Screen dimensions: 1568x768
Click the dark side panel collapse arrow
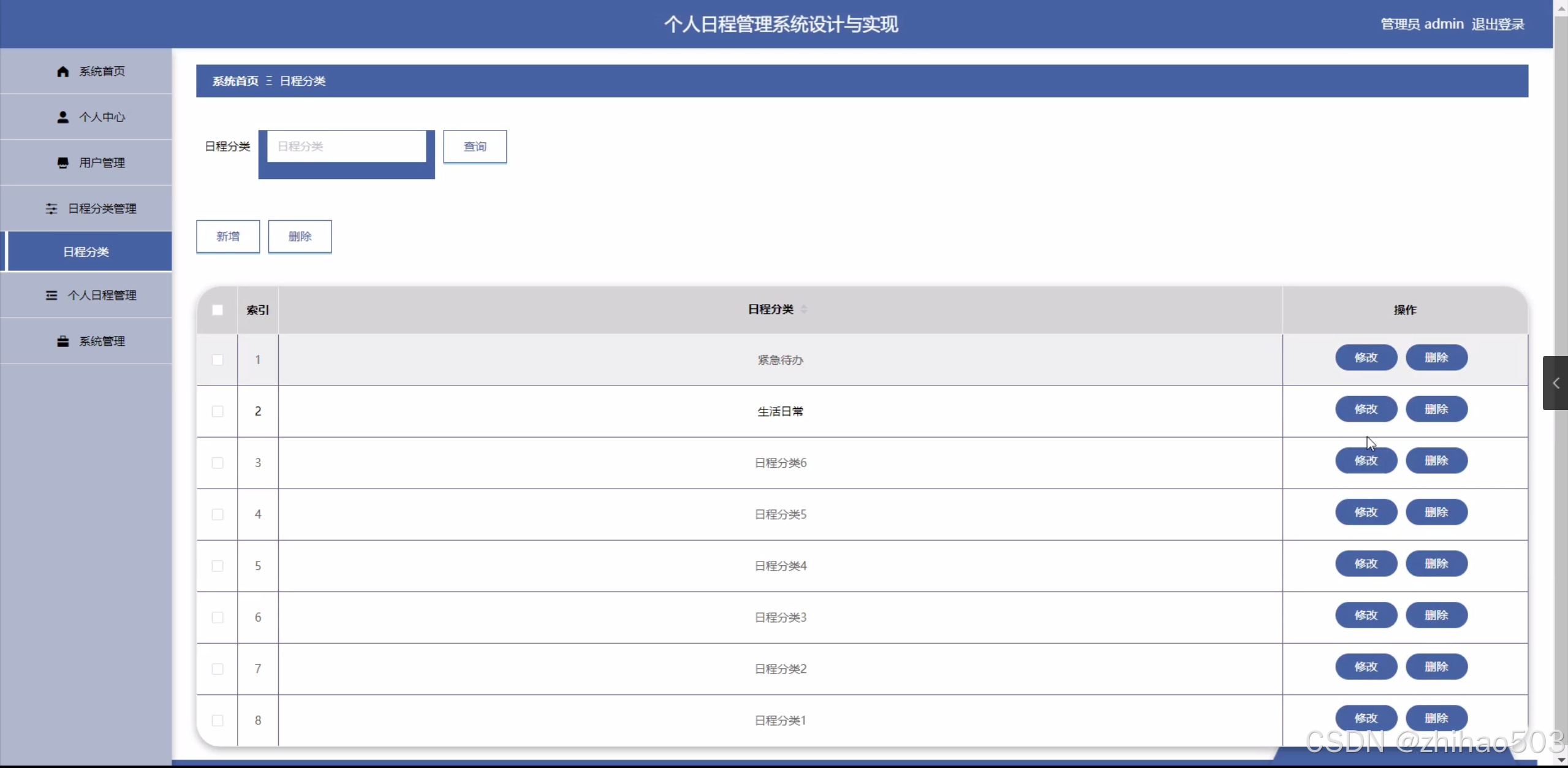tap(1555, 383)
